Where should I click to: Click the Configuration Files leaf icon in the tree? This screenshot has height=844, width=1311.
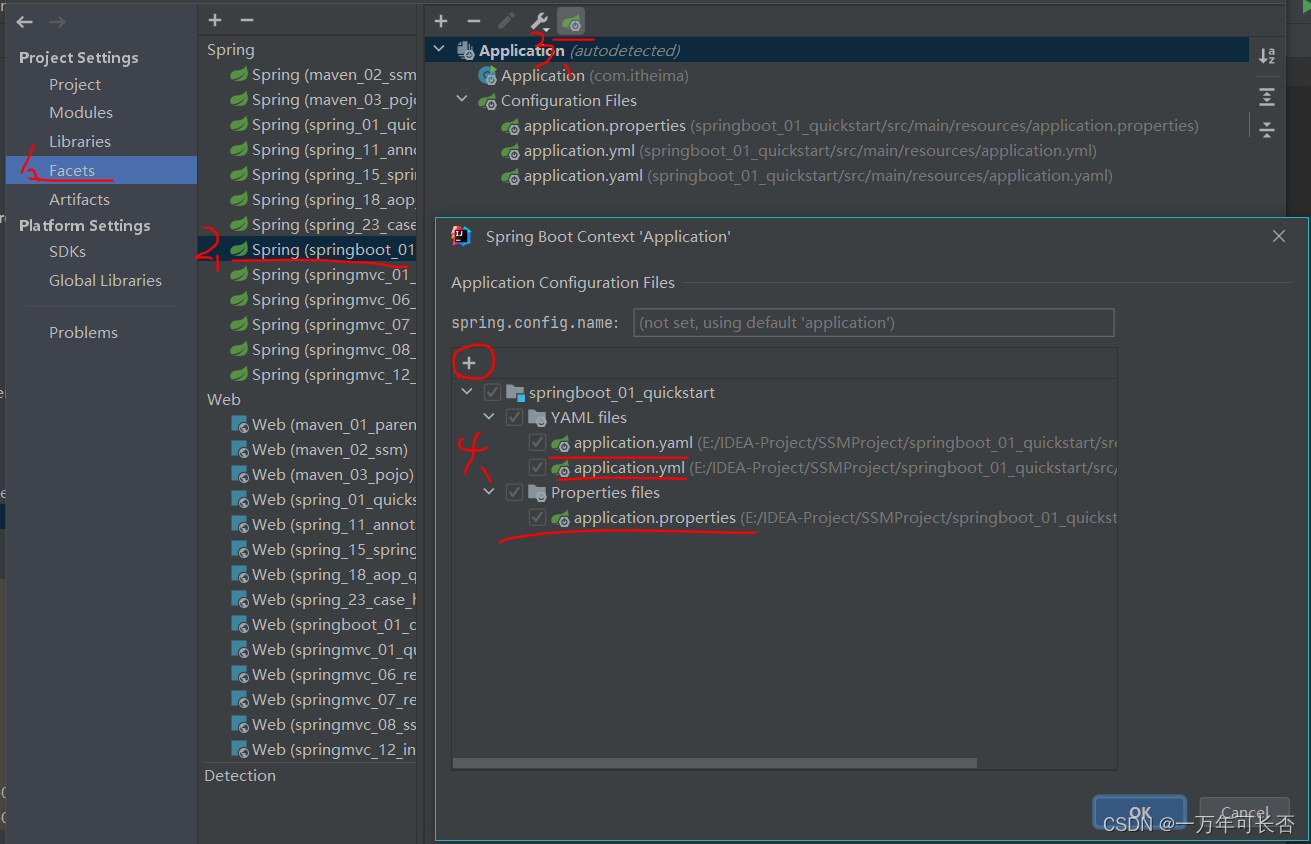coord(488,100)
